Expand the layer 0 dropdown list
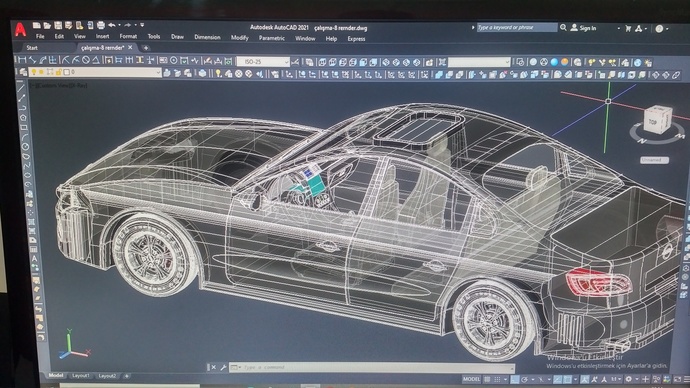Screen dimensions: 690x388 click(158, 72)
